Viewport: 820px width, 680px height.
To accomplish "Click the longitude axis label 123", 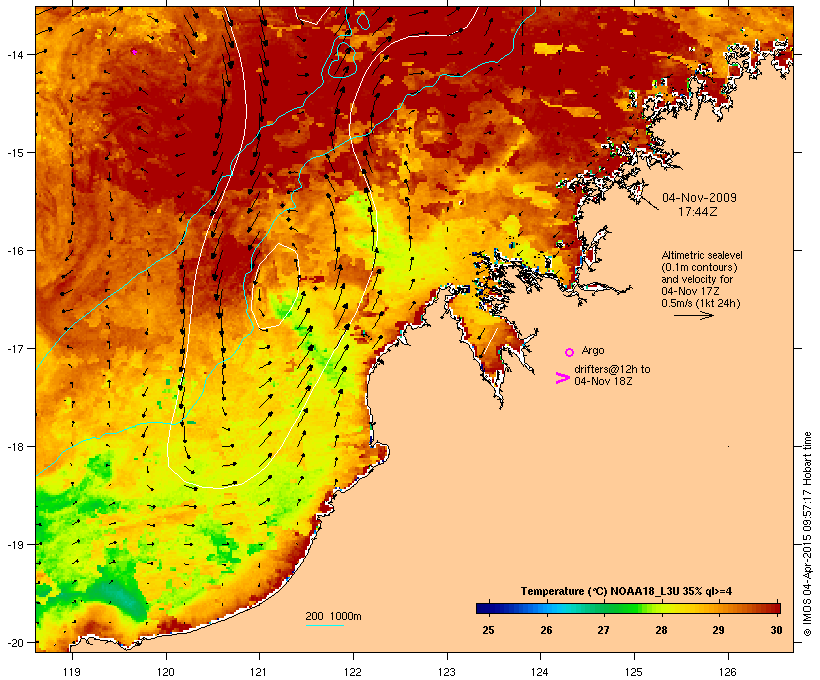I will (x=447, y=672).
